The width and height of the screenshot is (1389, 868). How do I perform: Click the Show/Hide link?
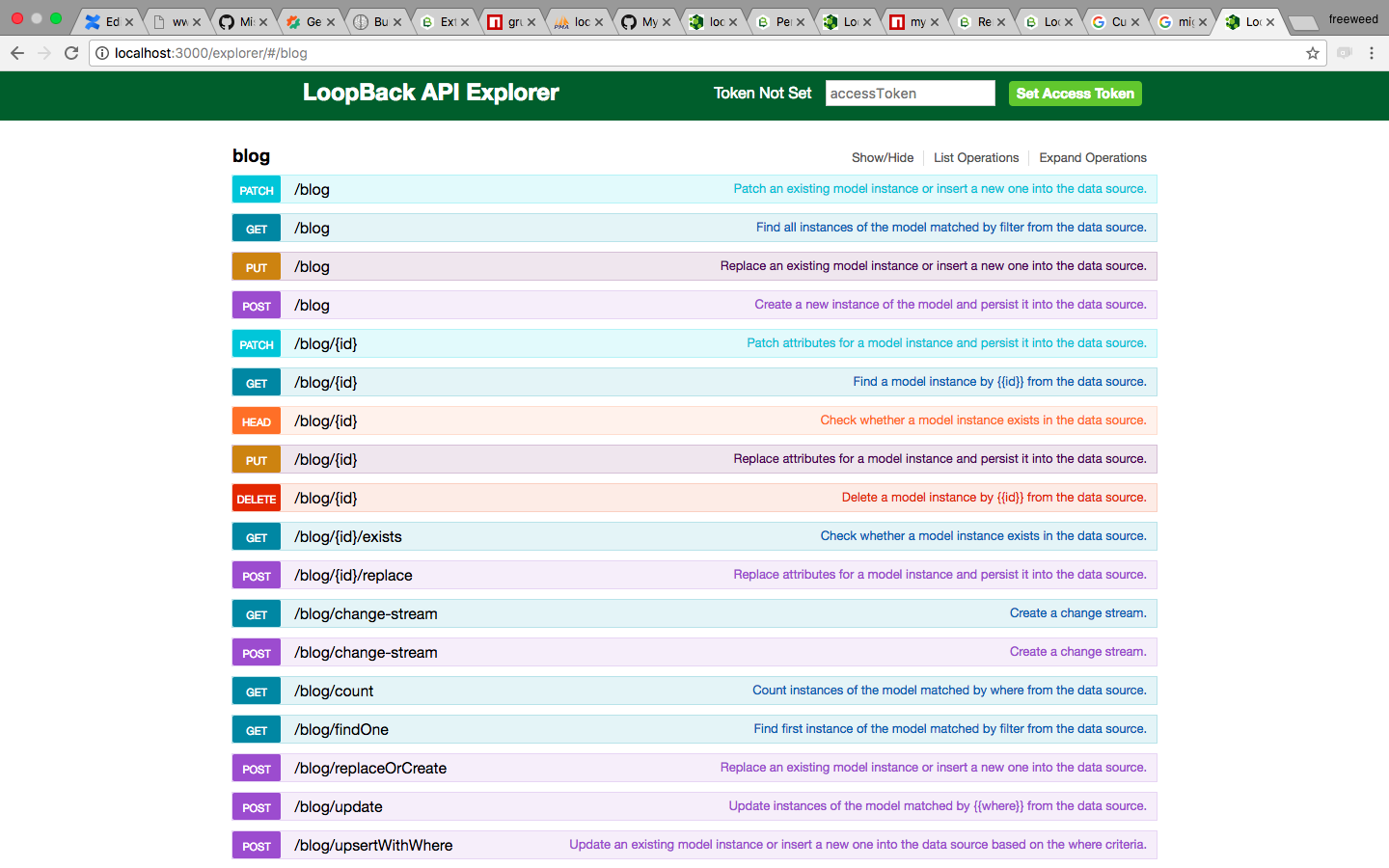point(882,157)
